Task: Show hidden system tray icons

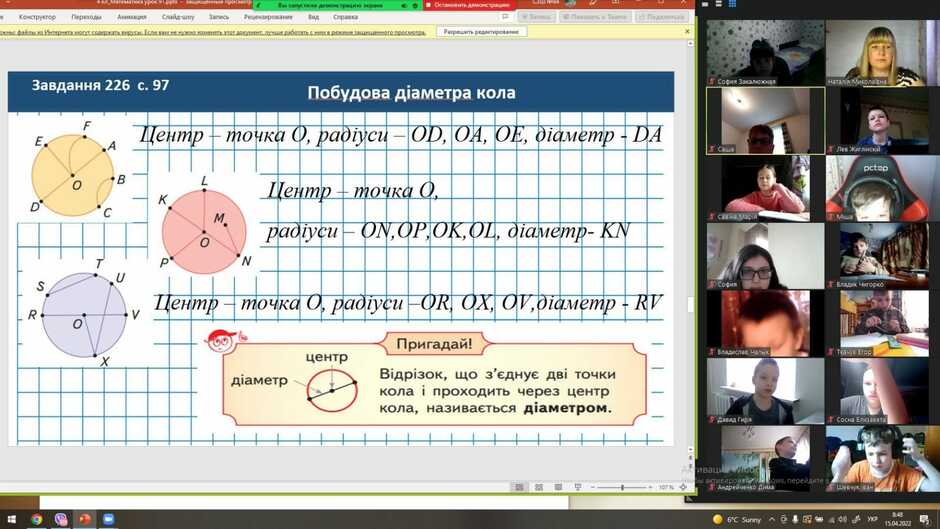Action: pyautogui.click(x=772, y=519)
